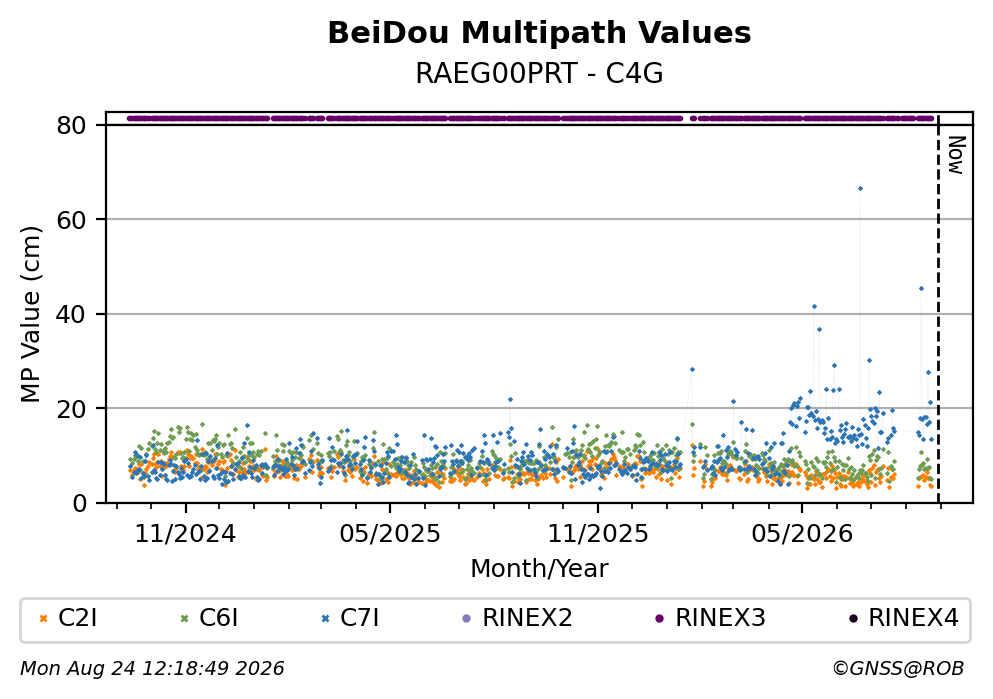Click the RAEG00PRT - C4G subtitle

click(540, 74)
